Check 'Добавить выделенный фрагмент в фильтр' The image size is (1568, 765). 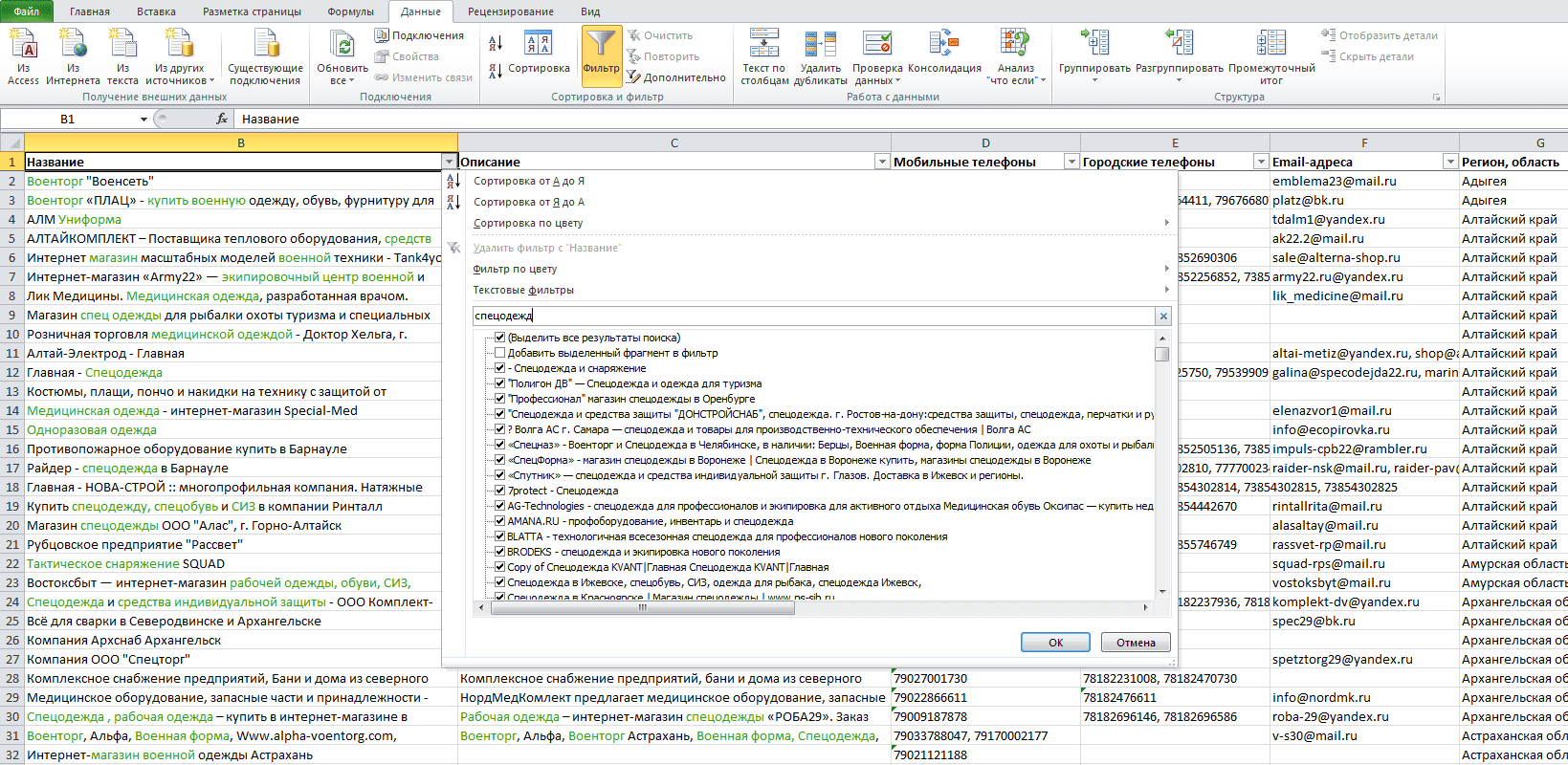(499, 353)
